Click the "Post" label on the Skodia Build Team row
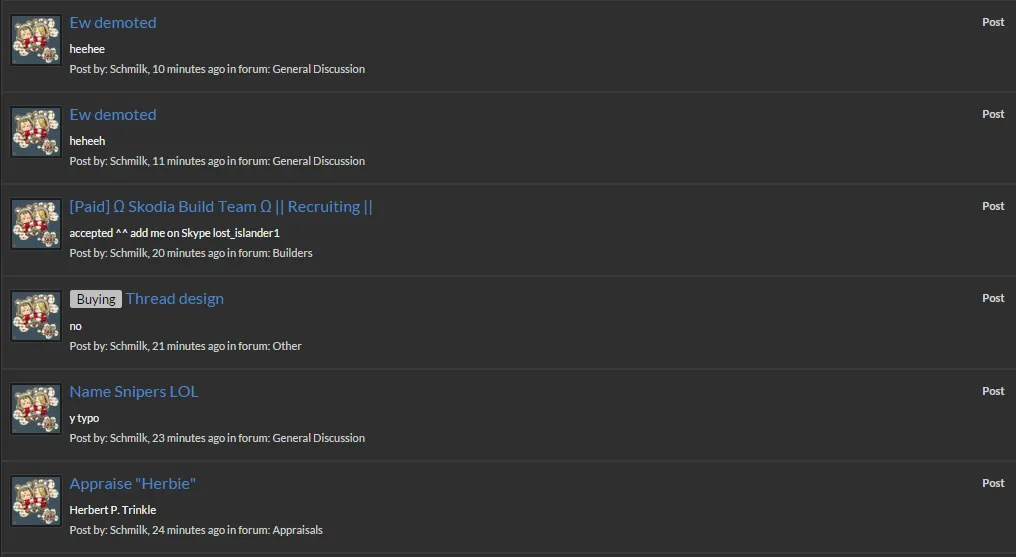The height and width of the screenshot is (557, 1016). click(993, 206)
